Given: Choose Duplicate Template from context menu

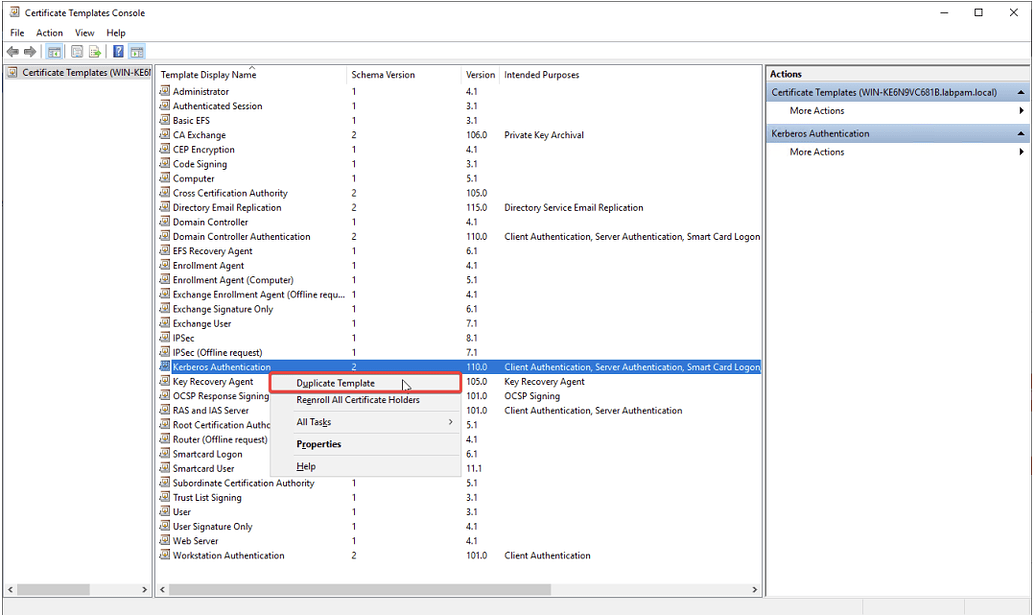Looking at the screenshot, I should pos(365,383).
